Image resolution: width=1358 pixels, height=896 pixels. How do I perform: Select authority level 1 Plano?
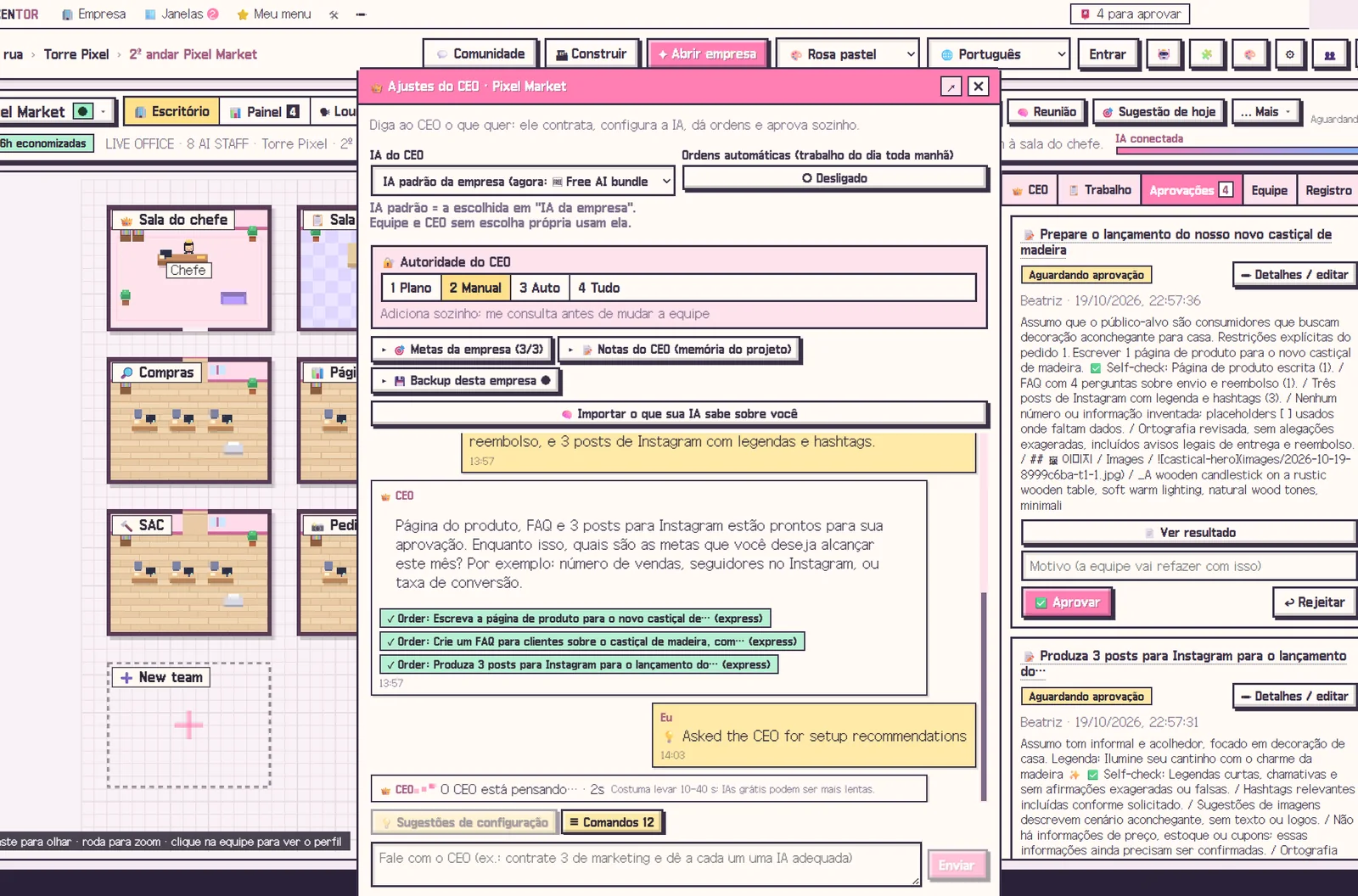click(411, 288)
